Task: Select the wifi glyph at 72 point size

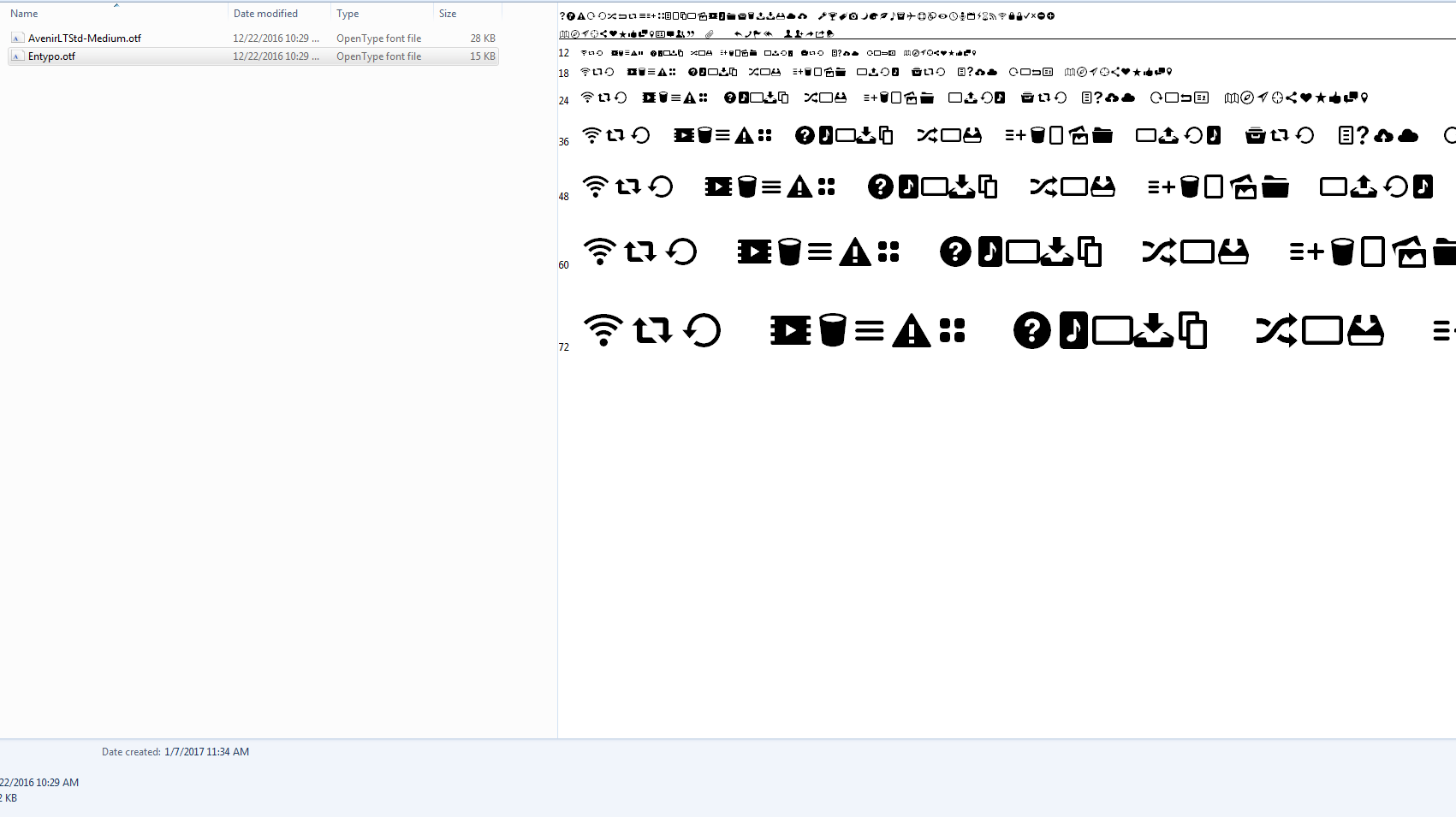Action: coord(603,329)
